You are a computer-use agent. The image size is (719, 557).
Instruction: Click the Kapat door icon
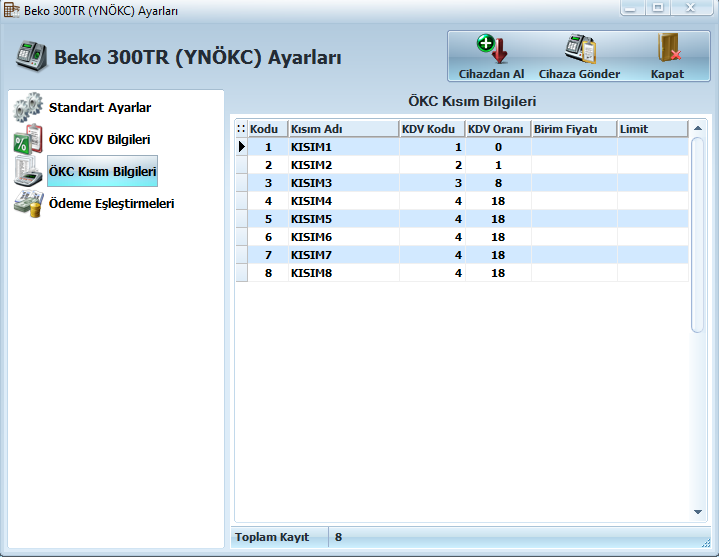667,49
